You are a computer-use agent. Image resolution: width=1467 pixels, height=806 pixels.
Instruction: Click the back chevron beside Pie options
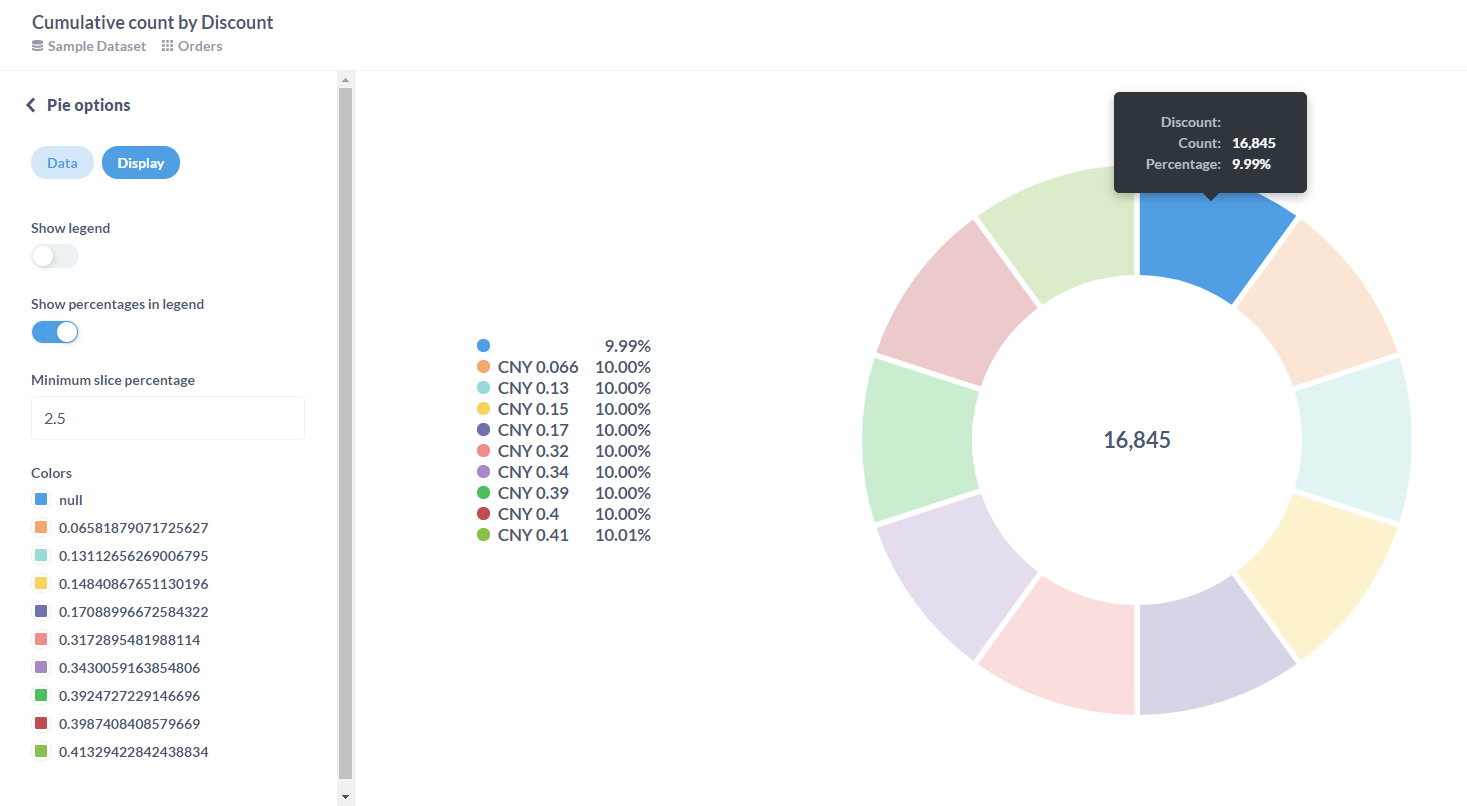pyautogui.click(x=30, y=104)
